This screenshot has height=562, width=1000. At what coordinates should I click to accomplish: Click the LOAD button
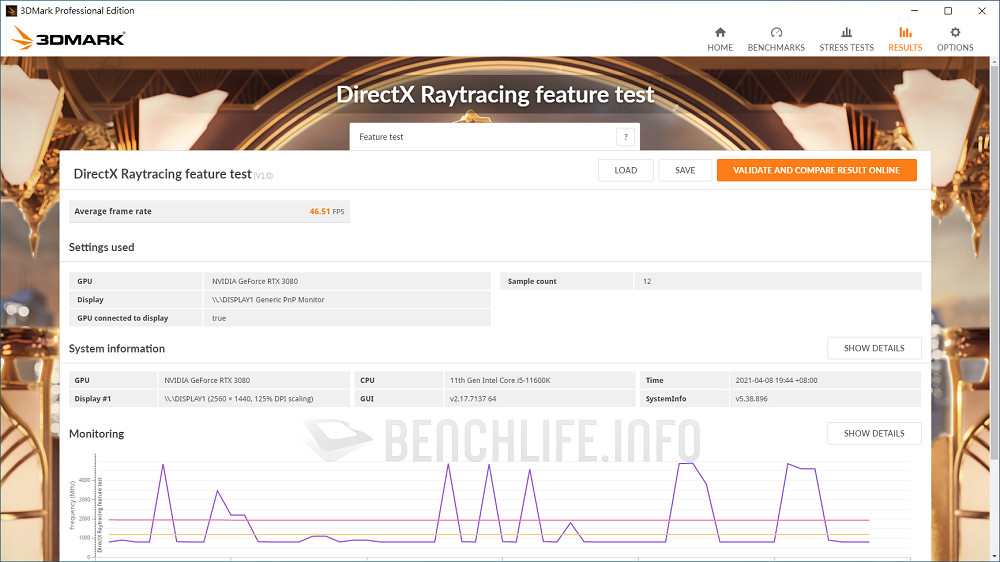click(626, 170)
